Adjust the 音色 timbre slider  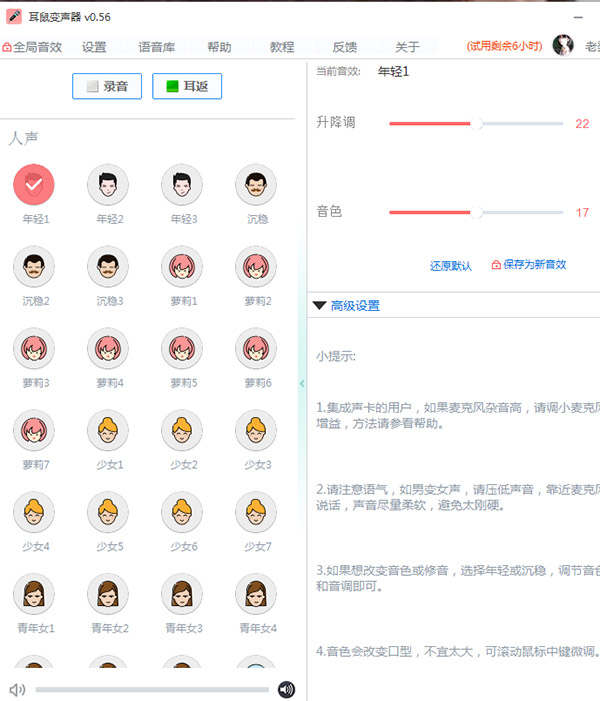(x=476, y=212)
